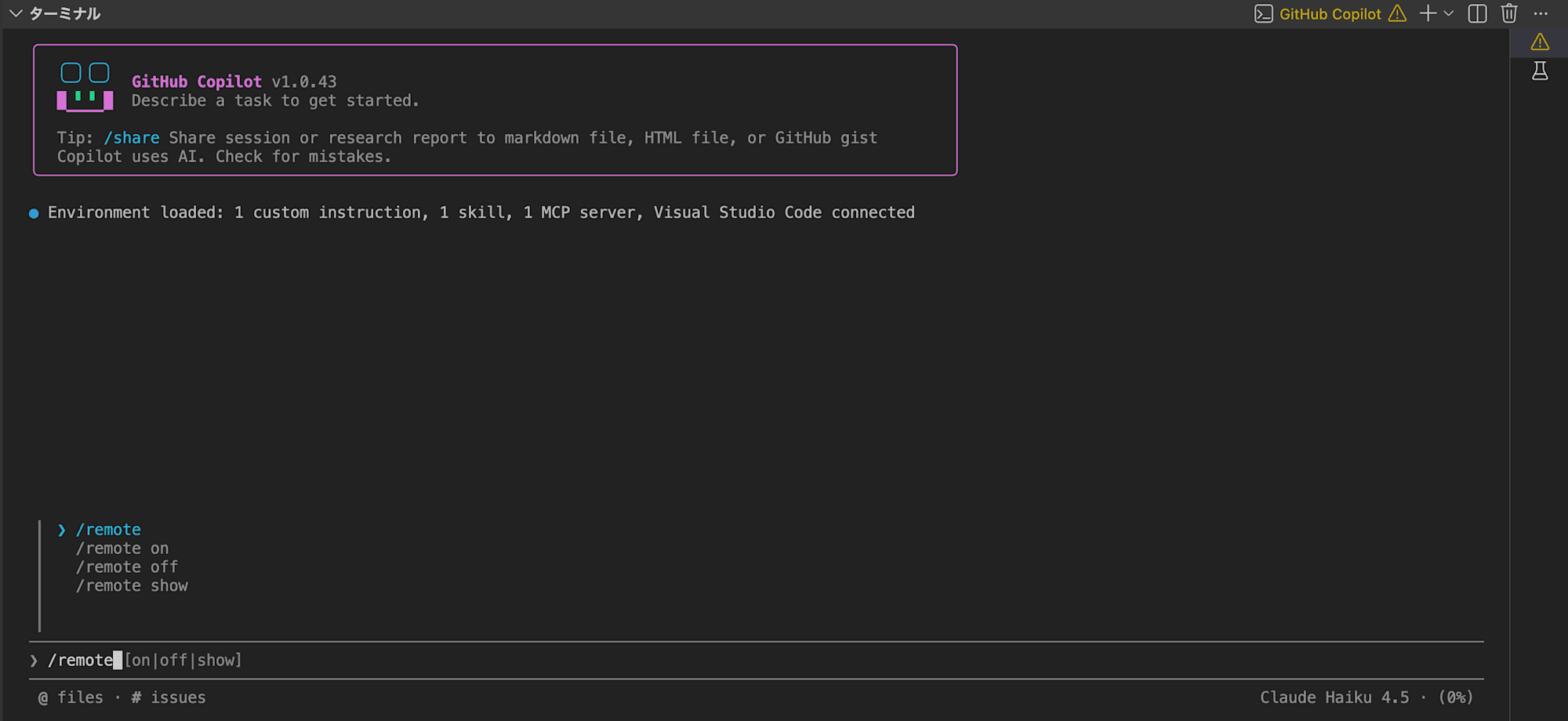Click the terminal icon beside GitHub Copilot
The height and width of the screenshot is (721, 1568).
click(1263, 14)
